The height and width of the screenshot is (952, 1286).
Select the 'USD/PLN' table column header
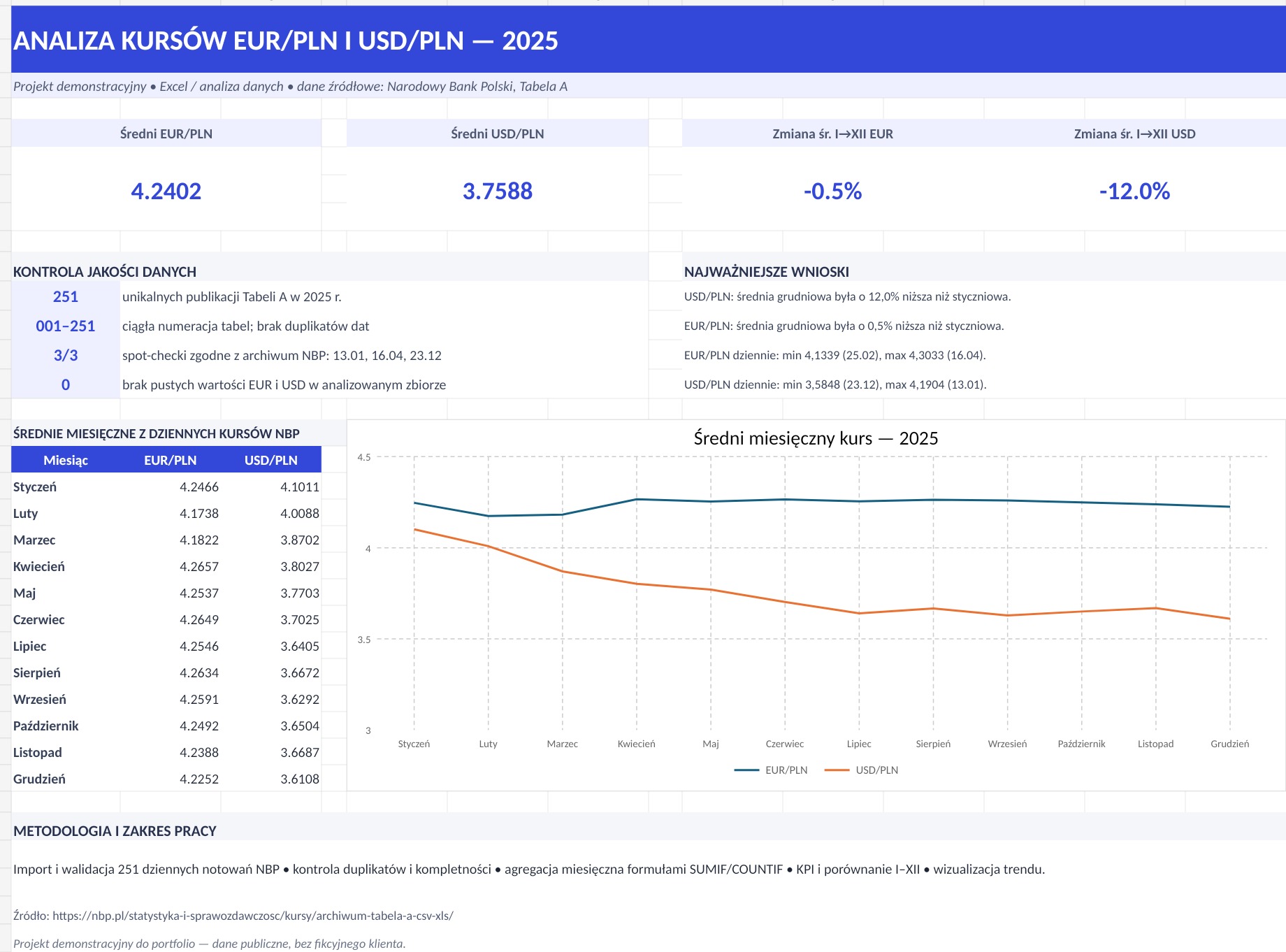click(x=271, y=461)
